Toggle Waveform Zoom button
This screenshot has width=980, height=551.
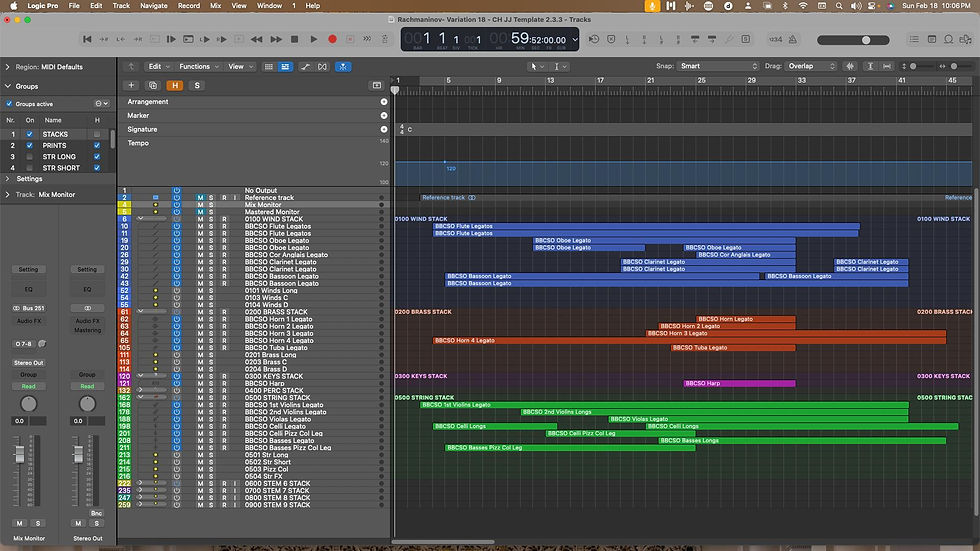849,66
